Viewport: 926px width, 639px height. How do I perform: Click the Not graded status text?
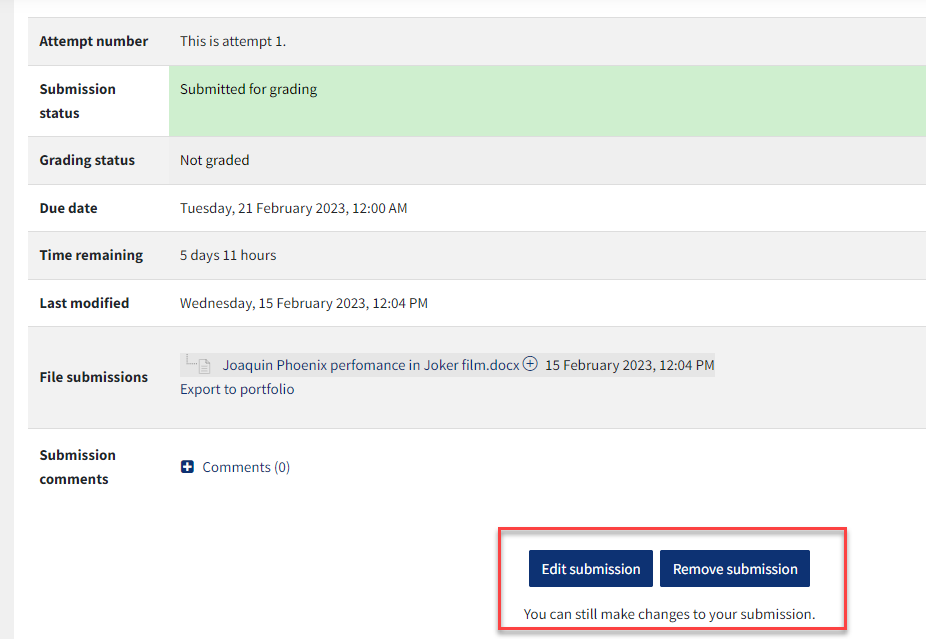click(x=215, y=160)
